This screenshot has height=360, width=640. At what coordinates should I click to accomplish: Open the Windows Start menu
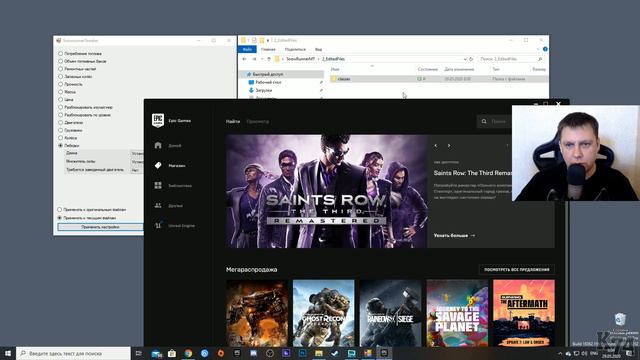8,353
